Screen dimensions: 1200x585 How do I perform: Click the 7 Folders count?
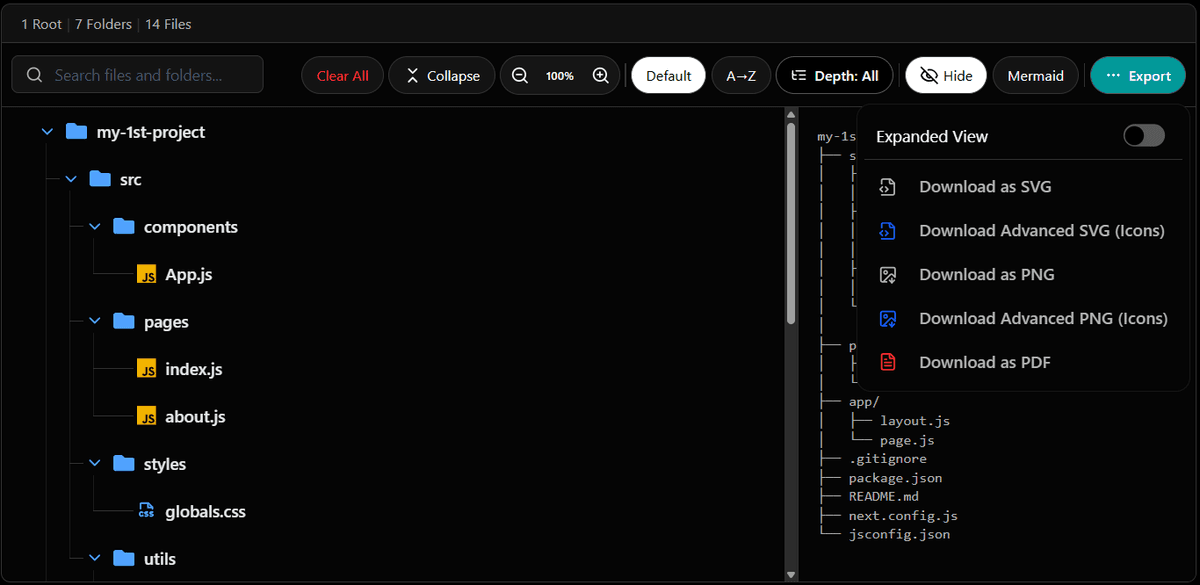[x=103, y=24]
